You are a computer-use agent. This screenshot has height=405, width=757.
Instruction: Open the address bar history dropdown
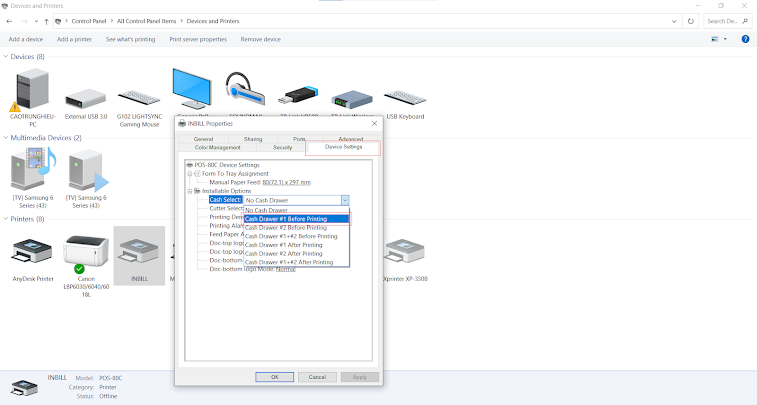(674, 21)
